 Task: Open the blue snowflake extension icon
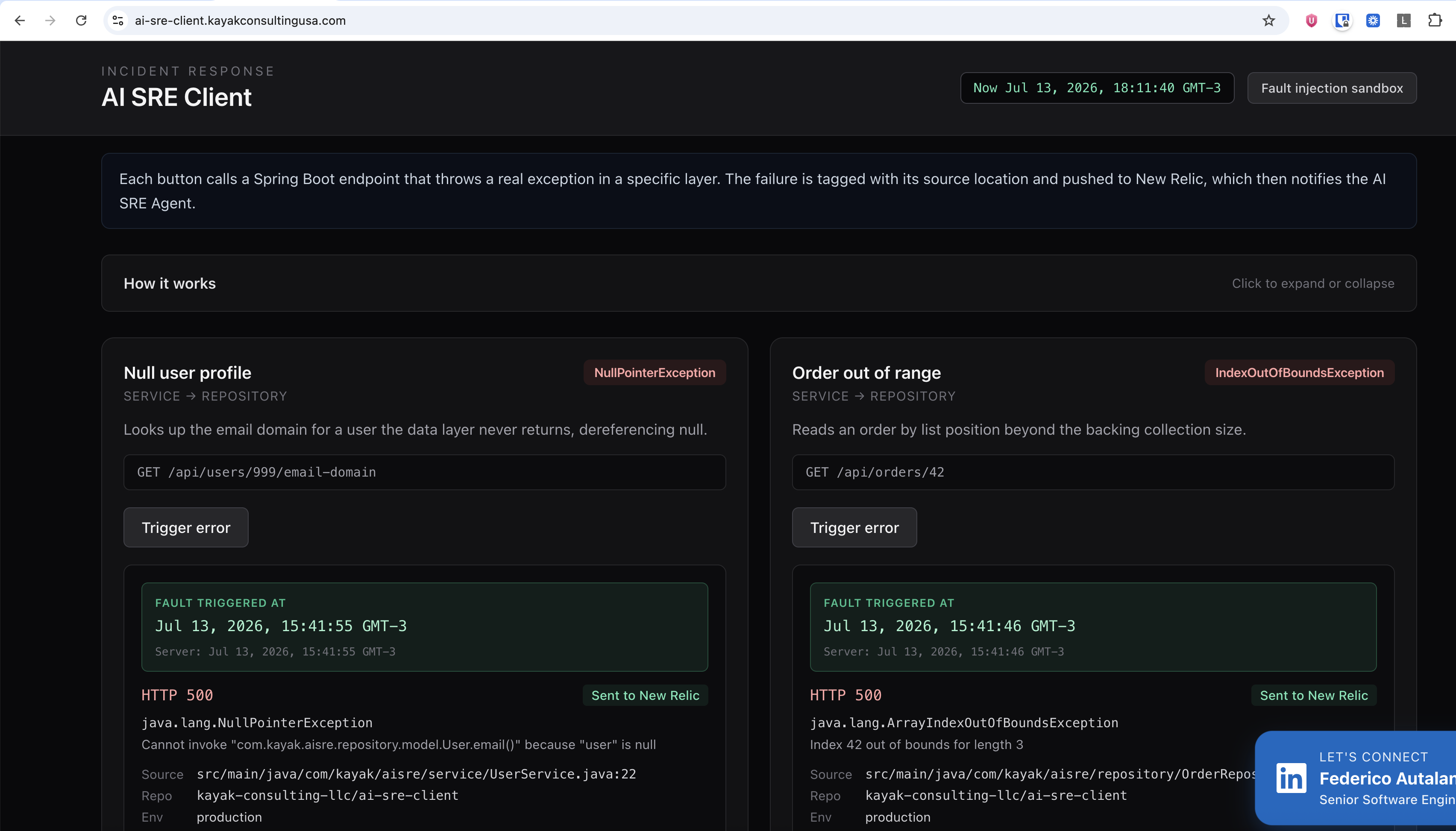tap(1373, 20)
